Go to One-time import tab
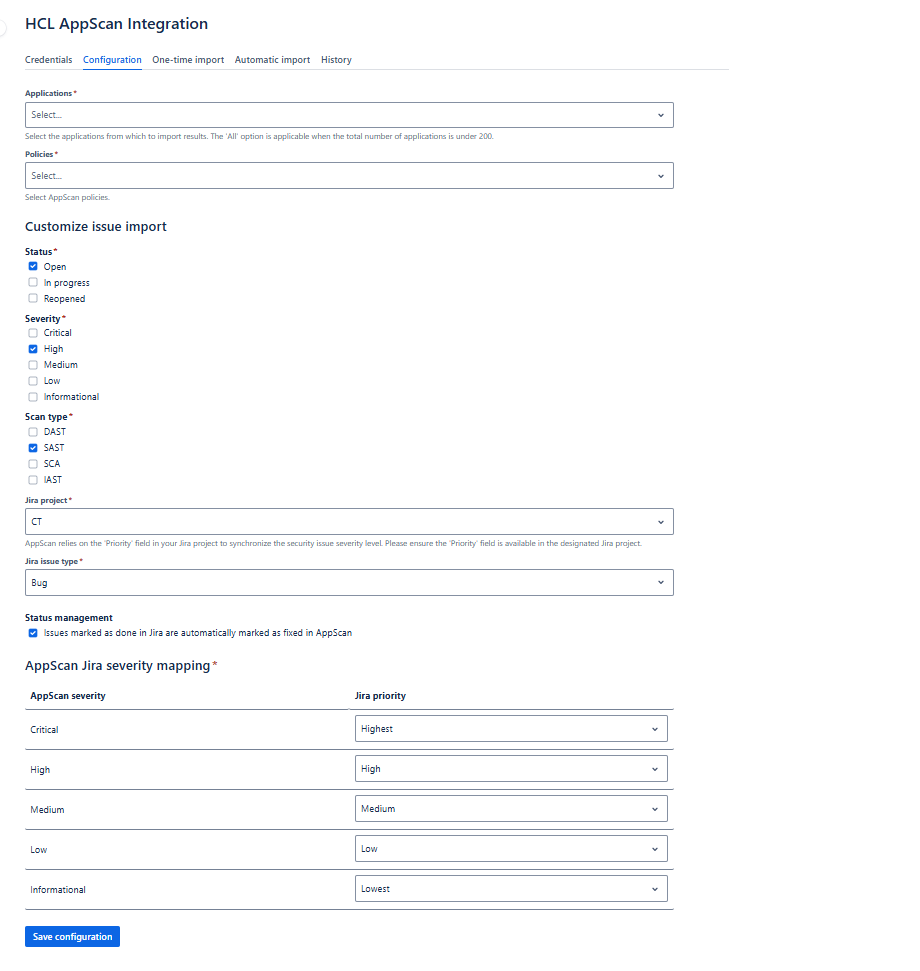Screen dimensions: 920x971 (188, 59)
